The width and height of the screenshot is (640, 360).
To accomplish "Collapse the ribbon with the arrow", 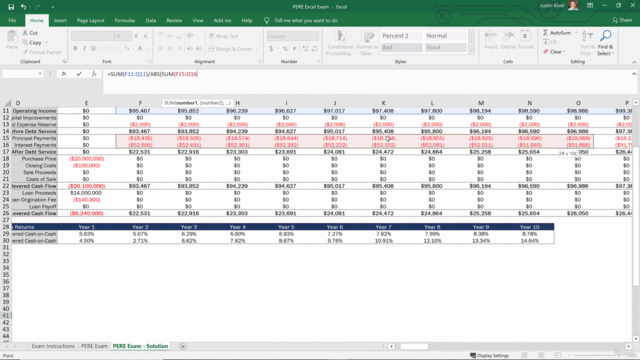I will point(634,62).
